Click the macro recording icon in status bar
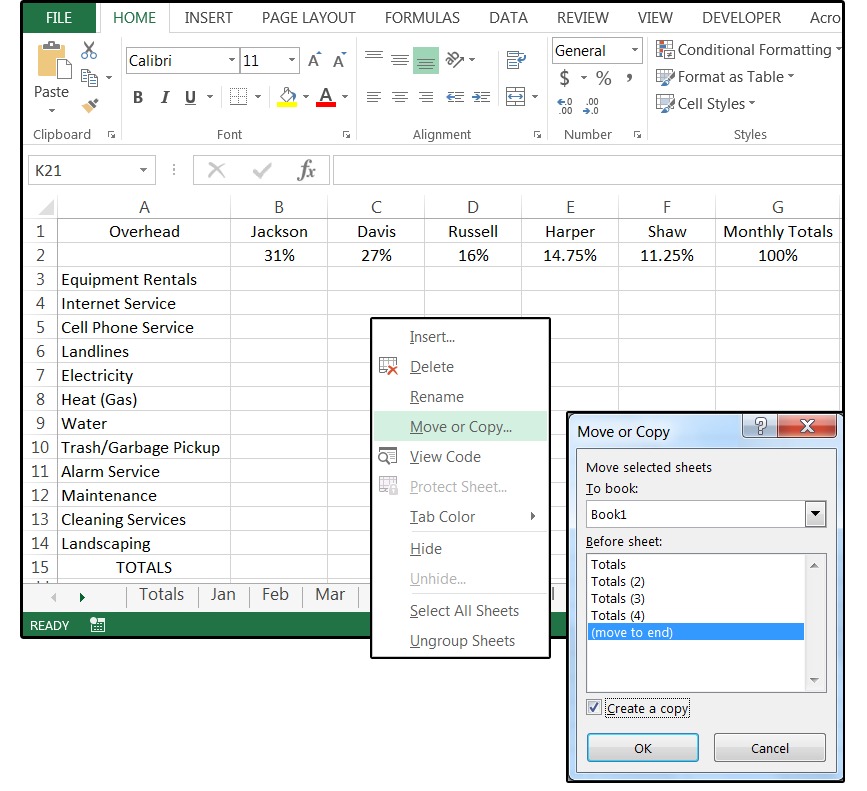 [x=97, y=625]
